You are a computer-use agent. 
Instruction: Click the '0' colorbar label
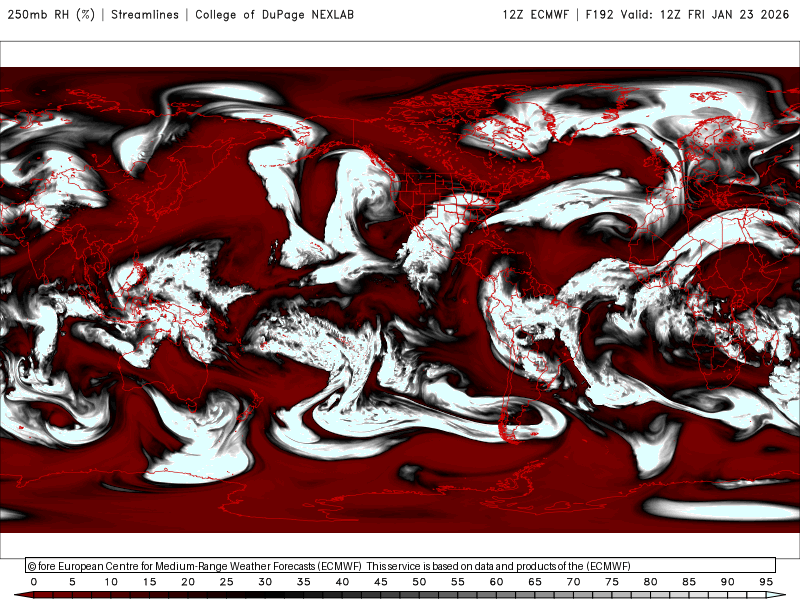[x=34, y=582]
